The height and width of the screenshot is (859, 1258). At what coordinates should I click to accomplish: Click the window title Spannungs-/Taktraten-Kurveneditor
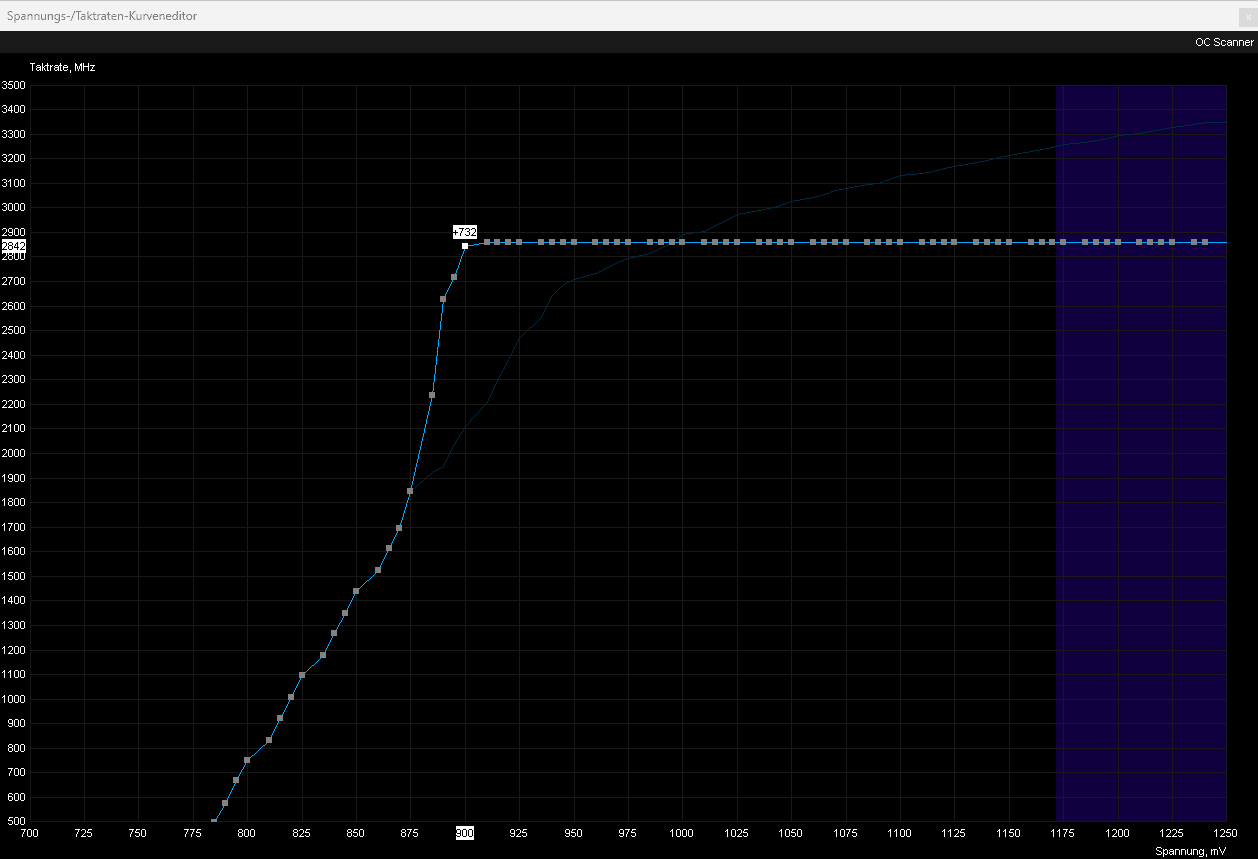102,16
